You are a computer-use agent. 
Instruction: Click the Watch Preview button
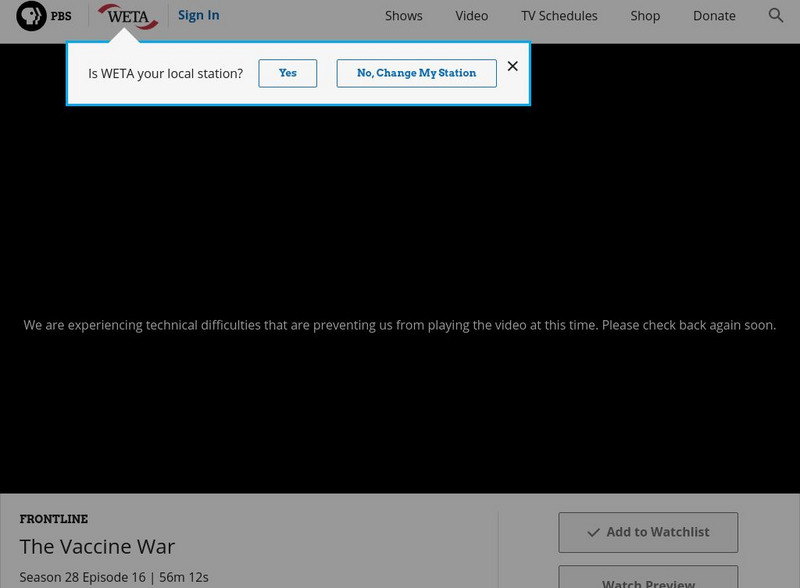pyautogui.click(x=648, y=580)
